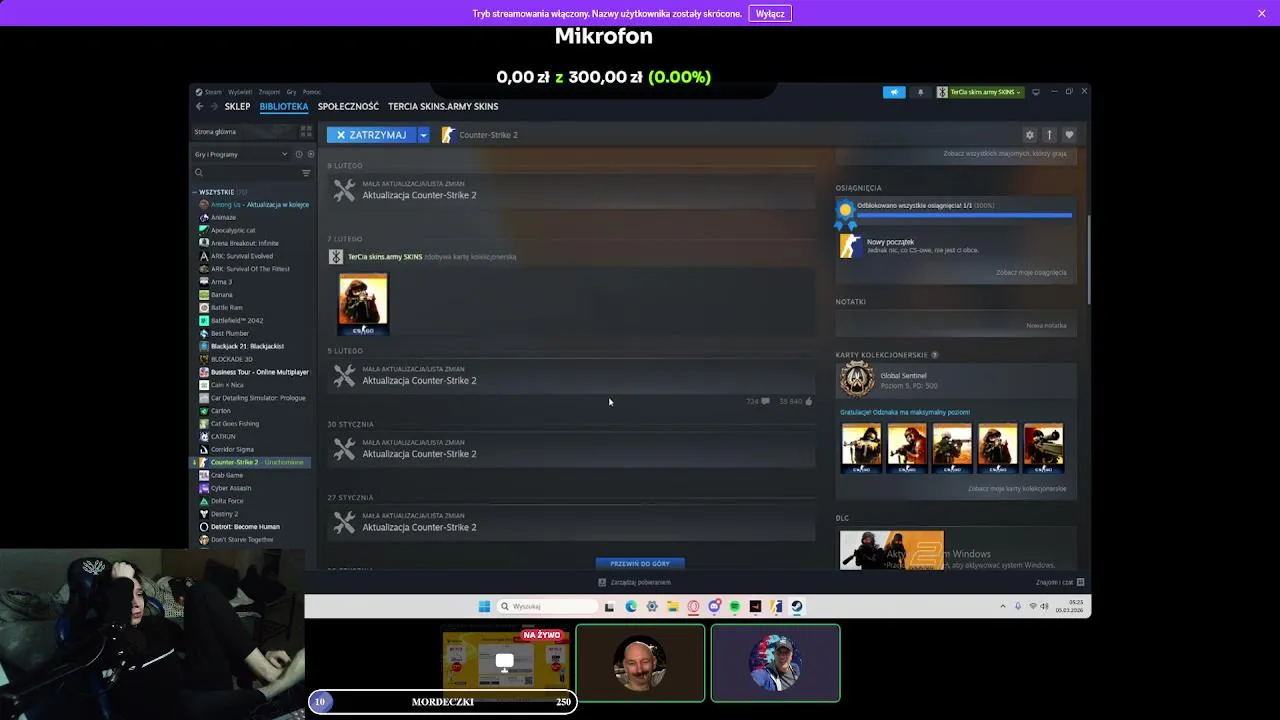Collapse the Wszystkie games category
Screen dimensions: 1280x720
pos(196,192)
